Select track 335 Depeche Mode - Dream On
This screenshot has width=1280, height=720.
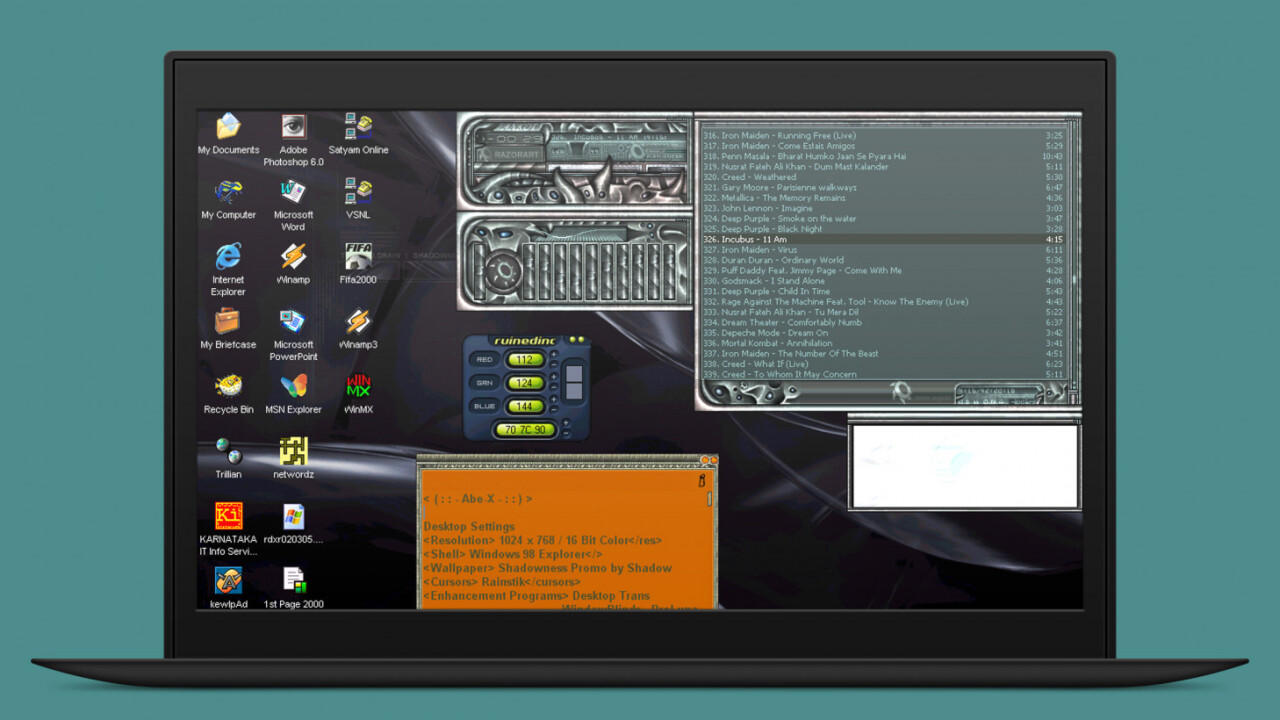(x=790, y=333)
